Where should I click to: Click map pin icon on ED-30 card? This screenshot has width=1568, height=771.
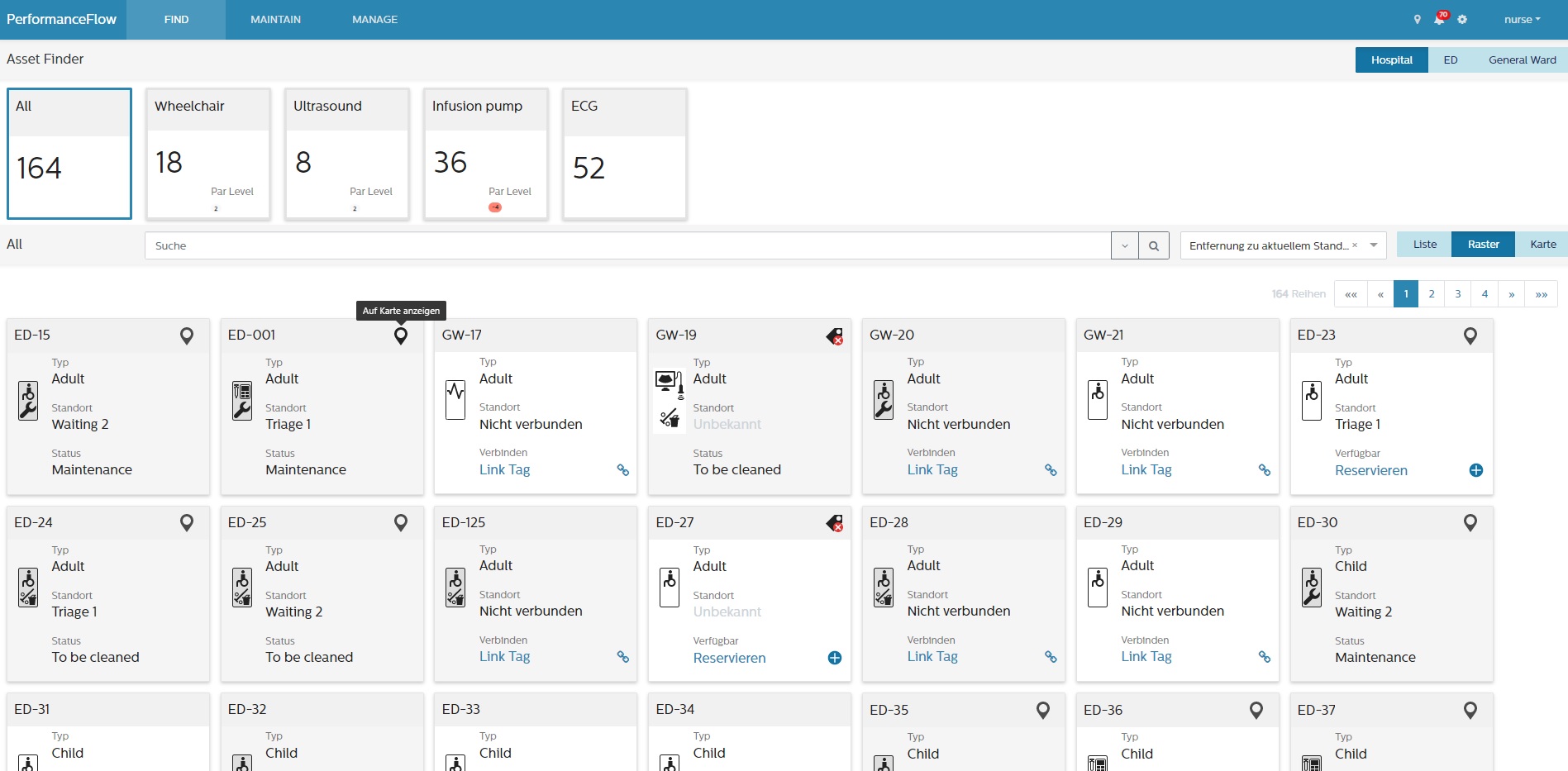coord(1470,523)
